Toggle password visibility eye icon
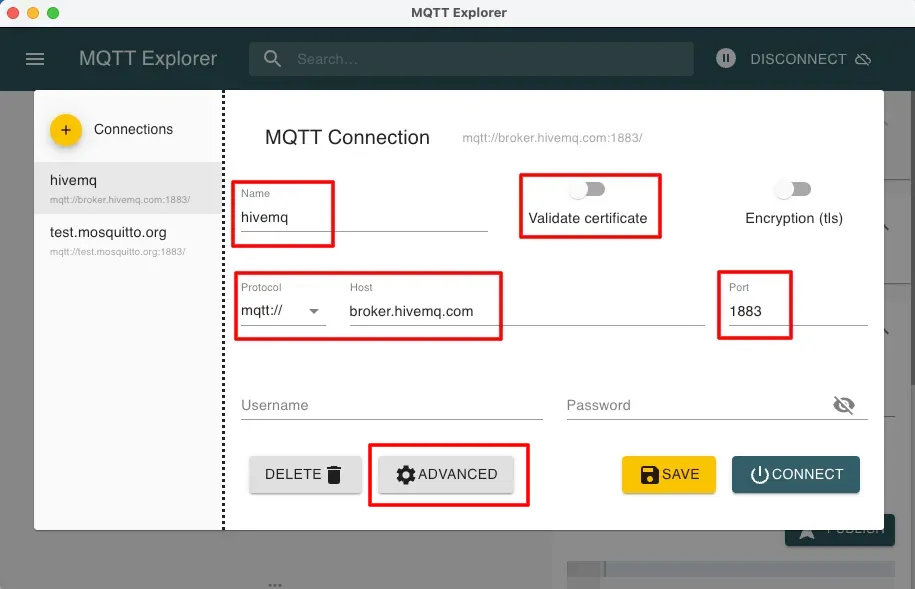This screenshot has width=915, height=589. pos(844,405)
